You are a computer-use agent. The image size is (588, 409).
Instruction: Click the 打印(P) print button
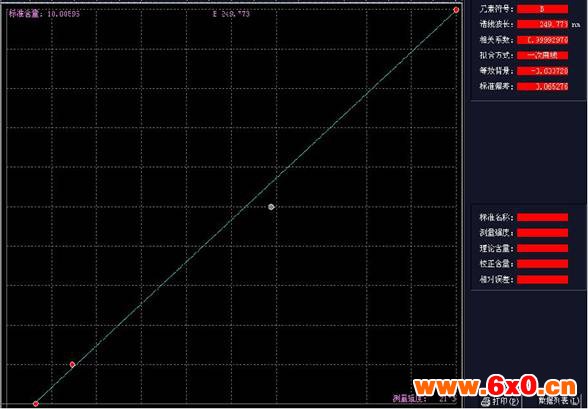pyautogui.click(x=501, y=402)
